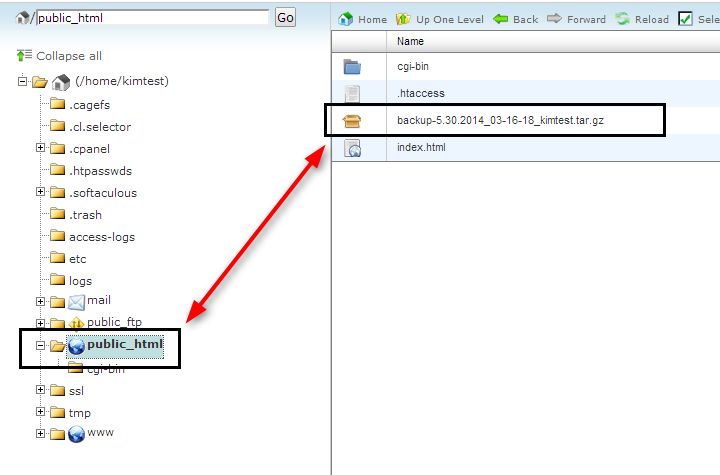
Task: Click the Collapse all green arrow icon
Action: (x=24, y=56)
